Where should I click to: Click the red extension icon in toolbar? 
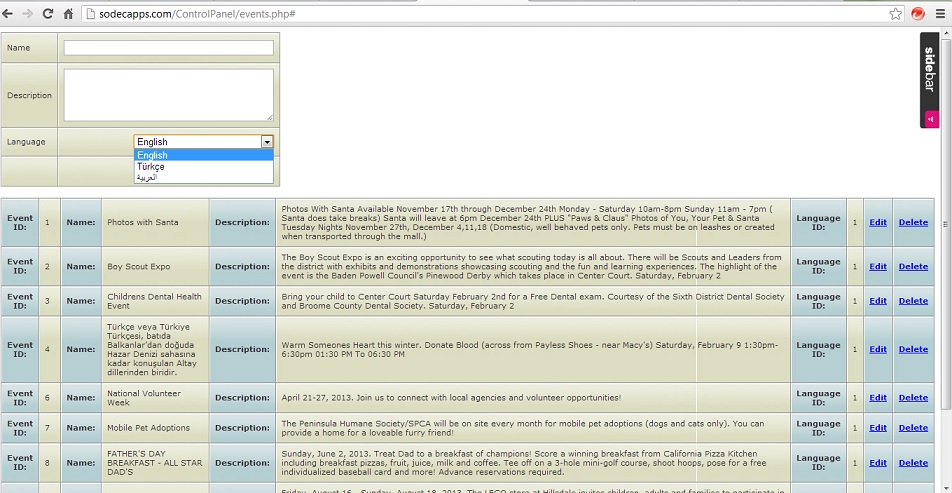(918, 14)
